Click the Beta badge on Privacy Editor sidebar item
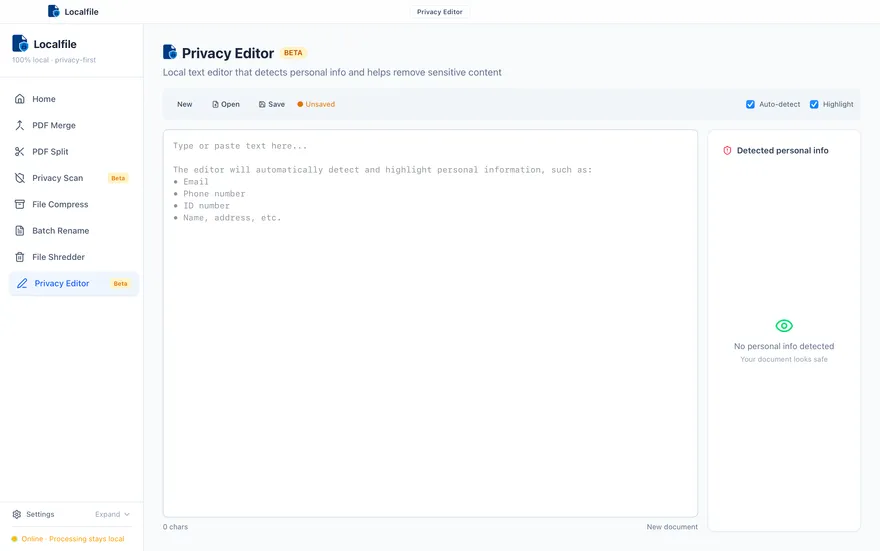Screen dimensions: 880x551 coord(120,283)
